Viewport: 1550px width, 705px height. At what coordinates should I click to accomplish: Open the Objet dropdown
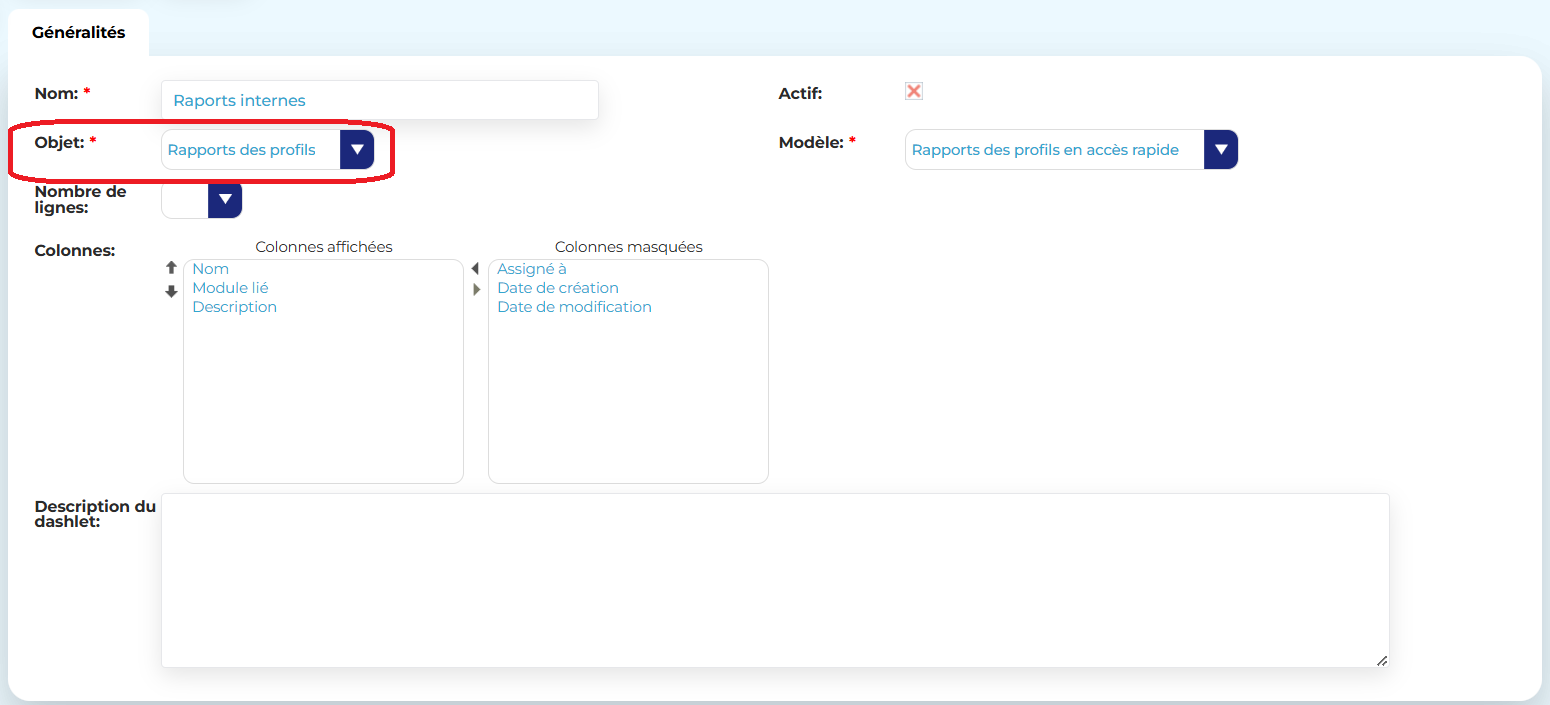click(x=357, y=150)
